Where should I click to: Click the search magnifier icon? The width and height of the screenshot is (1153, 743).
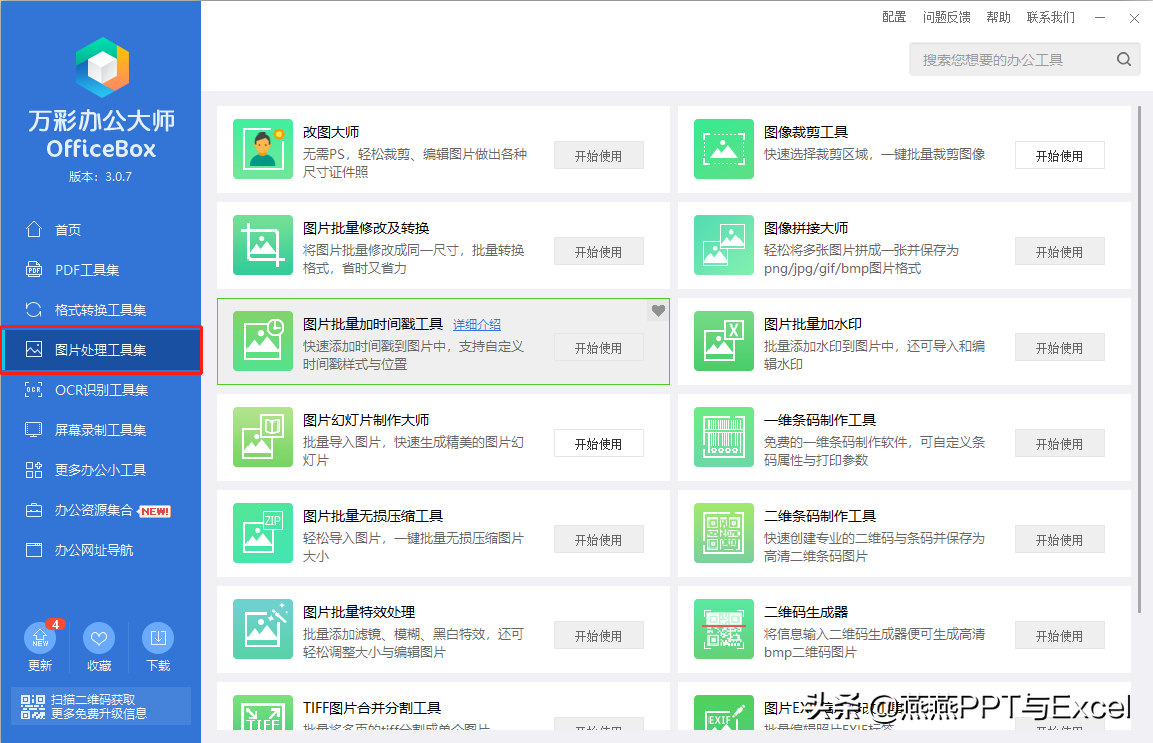click(x=1124, y=60)
